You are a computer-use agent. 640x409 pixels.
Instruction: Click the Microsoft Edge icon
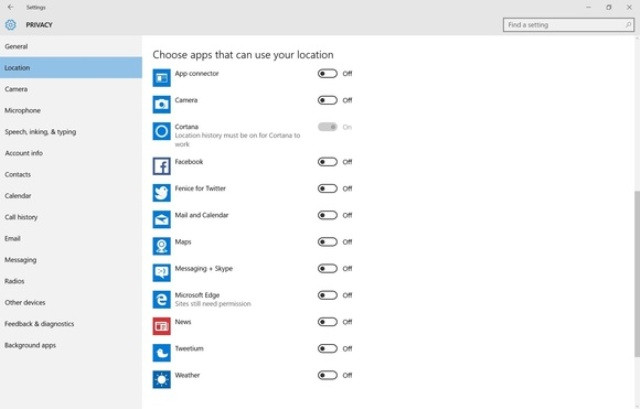click(x=162, y=299)
